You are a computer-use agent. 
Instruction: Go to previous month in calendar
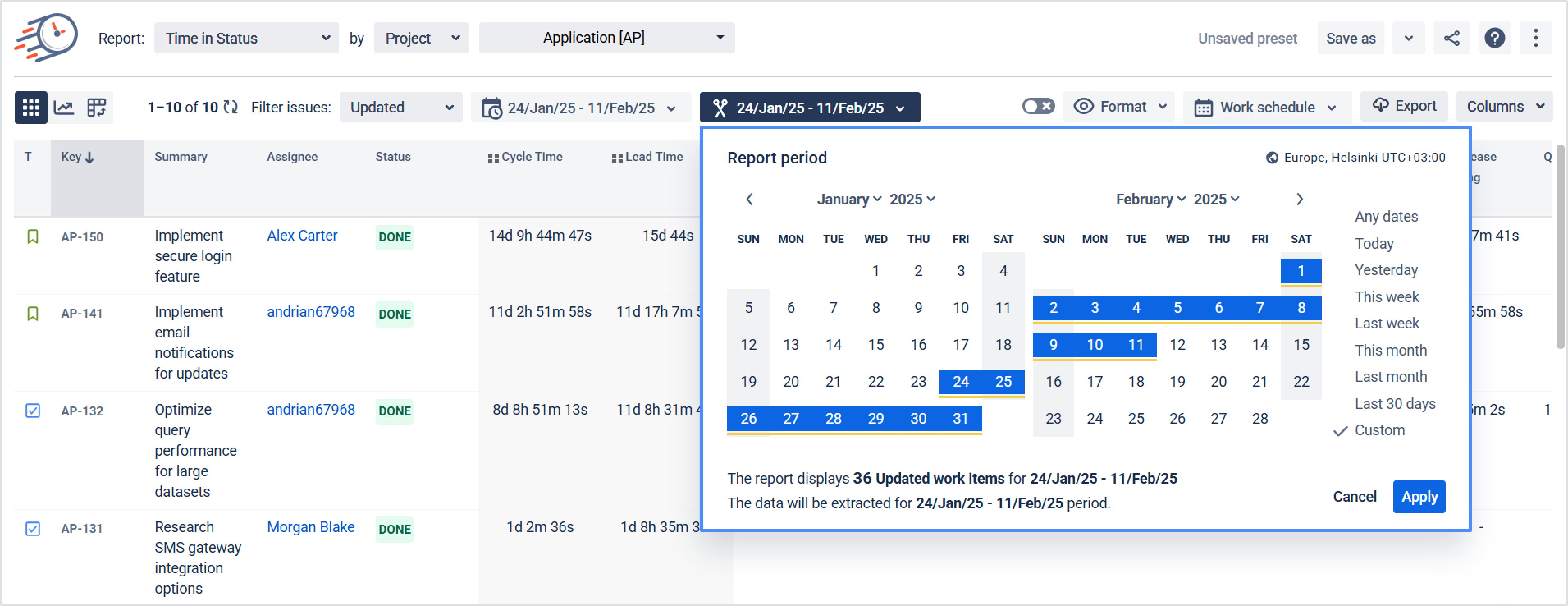[749, 199]
